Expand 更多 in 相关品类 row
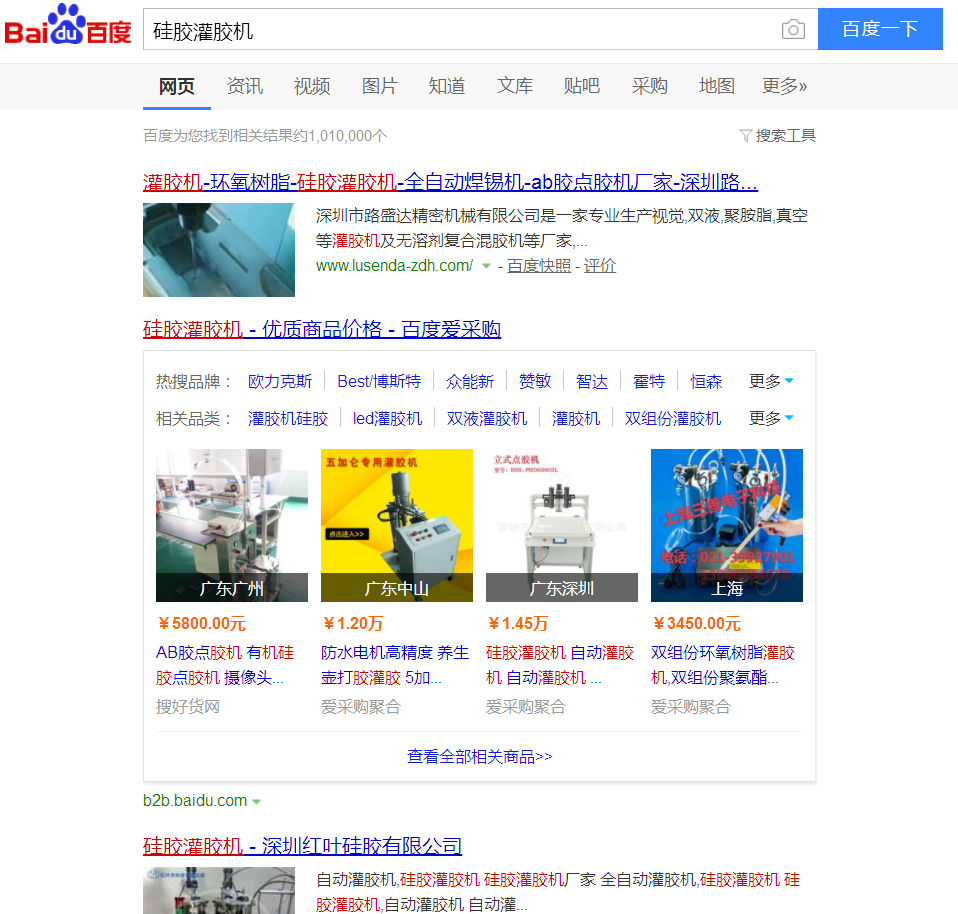 [x=771, y=419]
